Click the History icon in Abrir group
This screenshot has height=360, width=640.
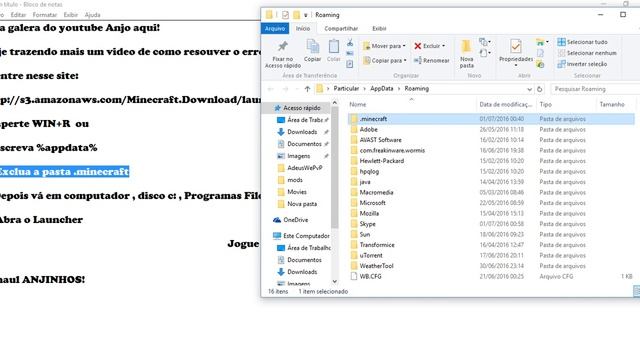540,64
